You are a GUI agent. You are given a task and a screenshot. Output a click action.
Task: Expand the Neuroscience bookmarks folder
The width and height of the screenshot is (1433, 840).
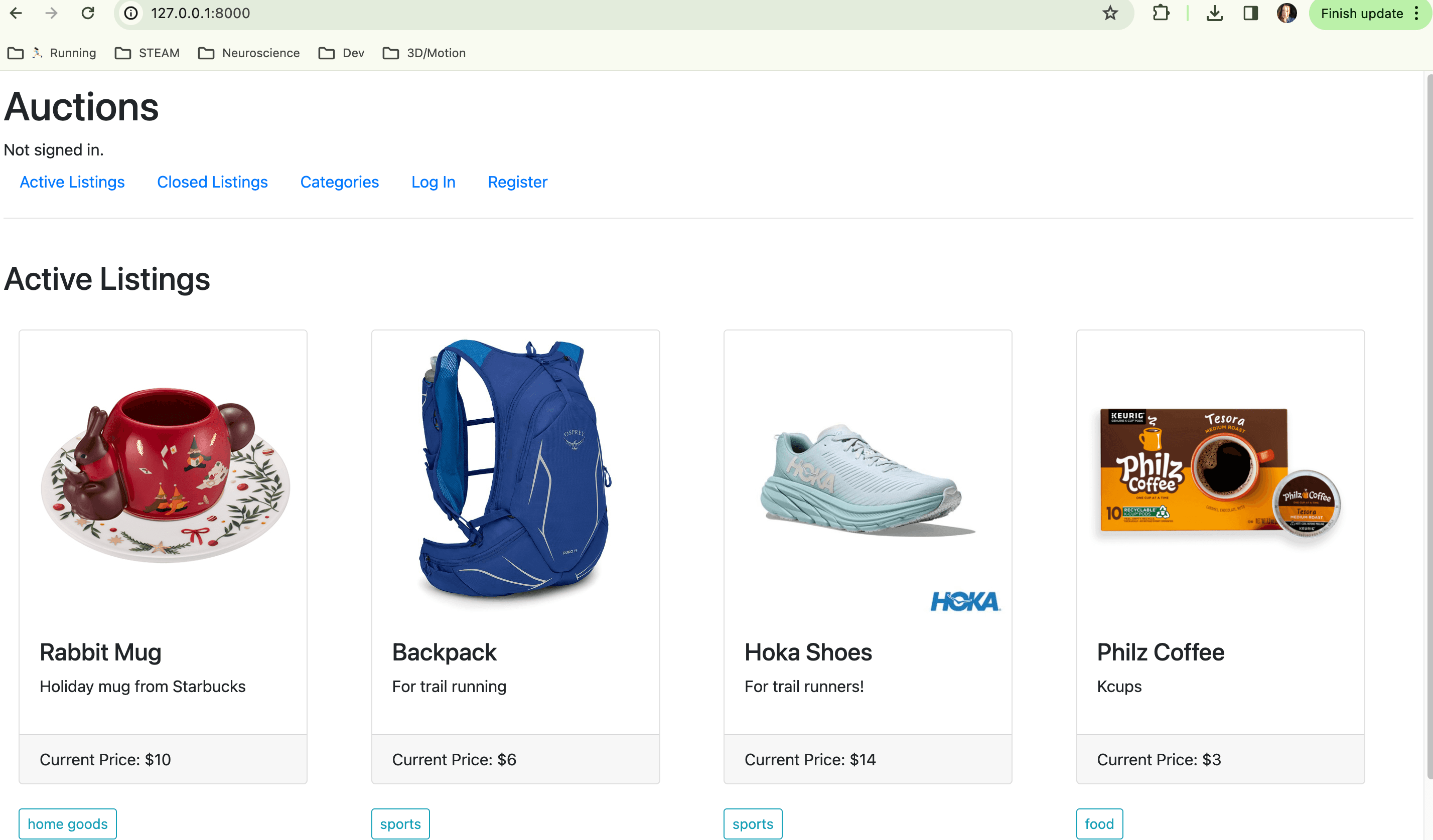coord(248,53)
